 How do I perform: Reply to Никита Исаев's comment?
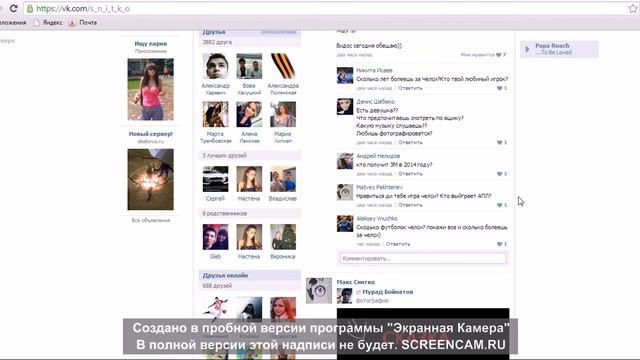pyautogui.click(x=410, y=88)
